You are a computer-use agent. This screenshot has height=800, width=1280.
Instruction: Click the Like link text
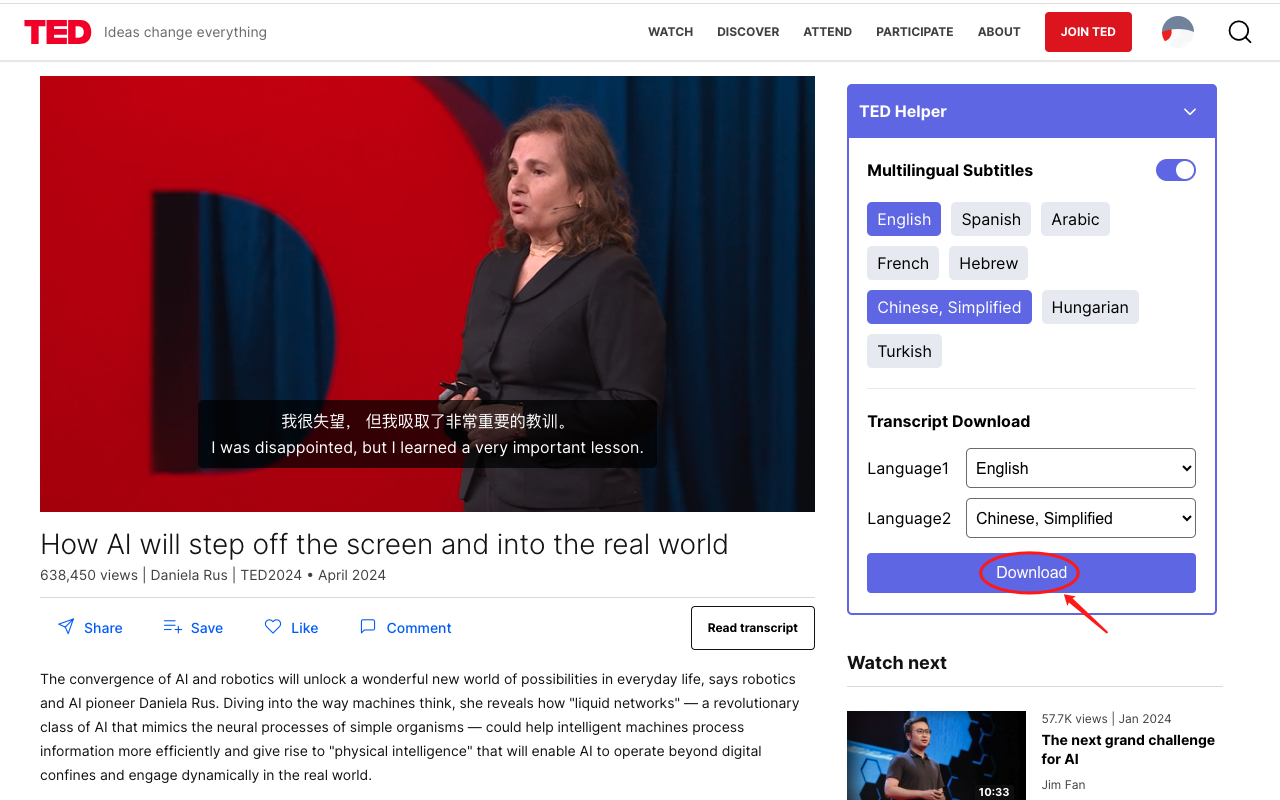point(305,628)
